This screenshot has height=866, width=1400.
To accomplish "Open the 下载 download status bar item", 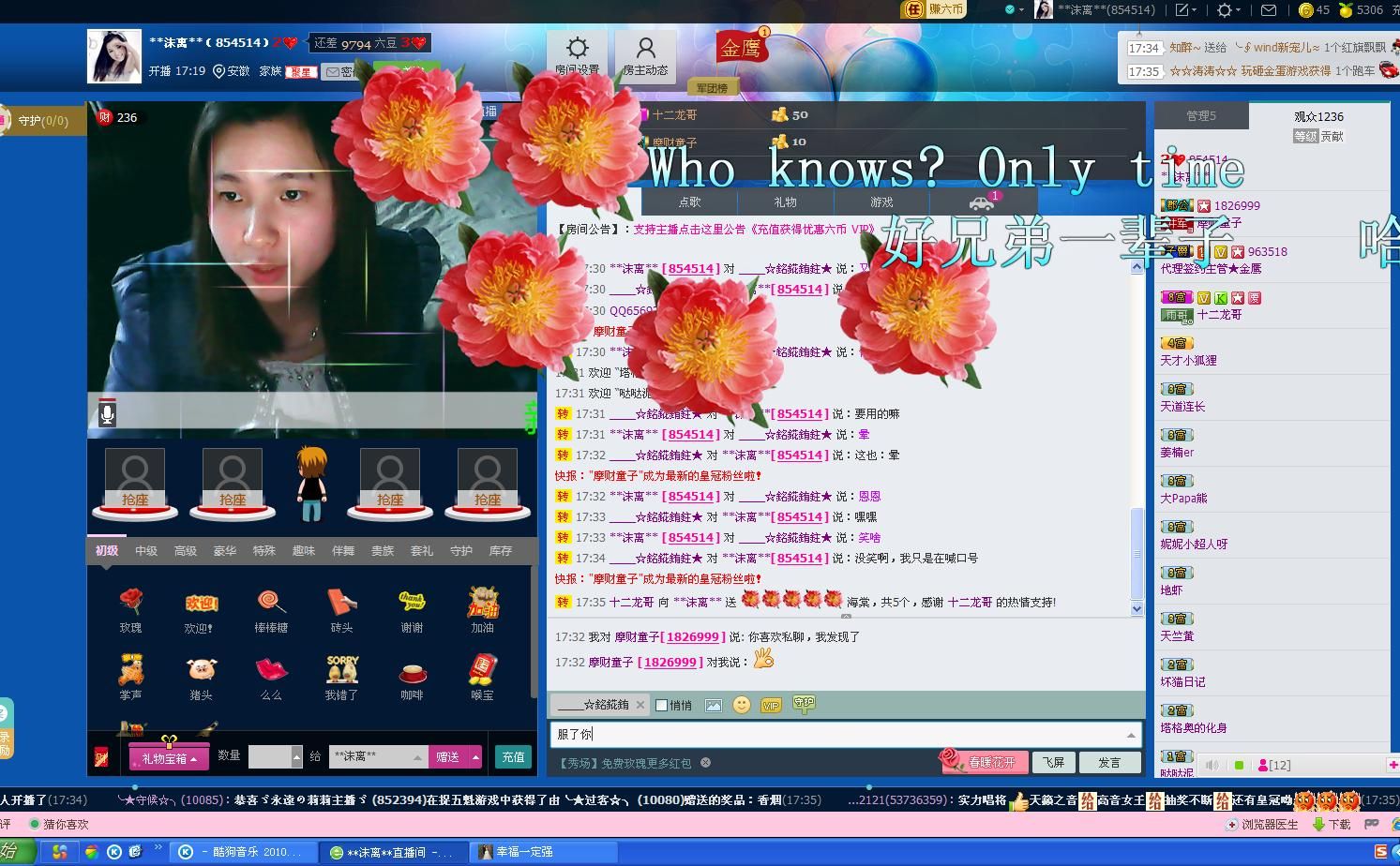I will tap(1332, 825).
